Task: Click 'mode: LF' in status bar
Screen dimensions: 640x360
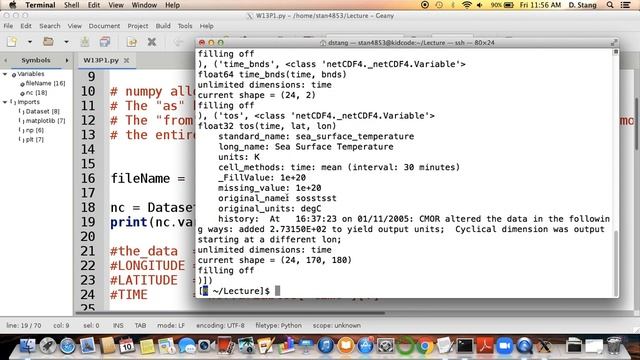Action: pos(171,325)
